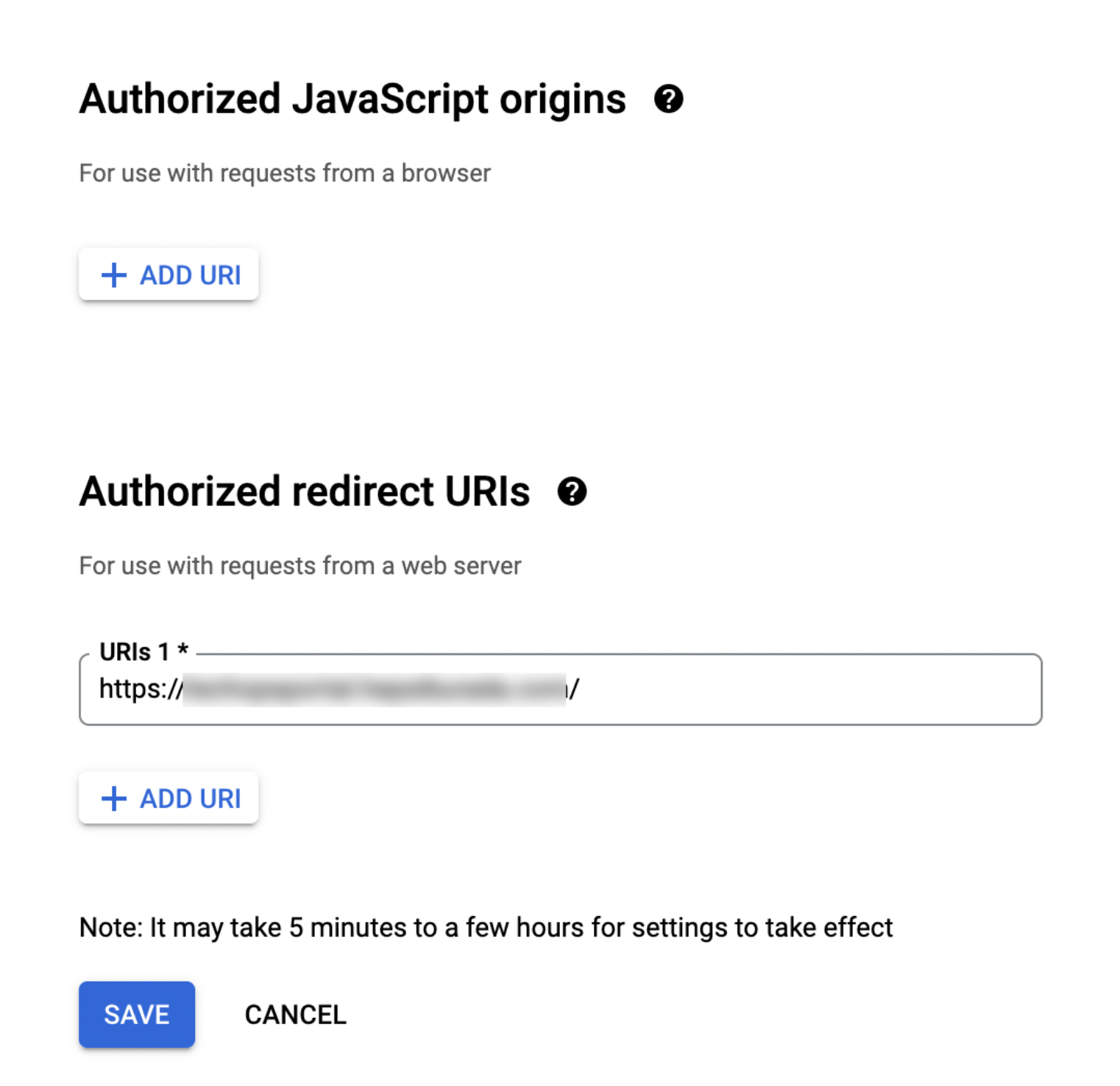Click help icon beside Authorized JavaScript origins
Screen dimensions: 1120x1086
pyautogui.click(x=668, y=99)
